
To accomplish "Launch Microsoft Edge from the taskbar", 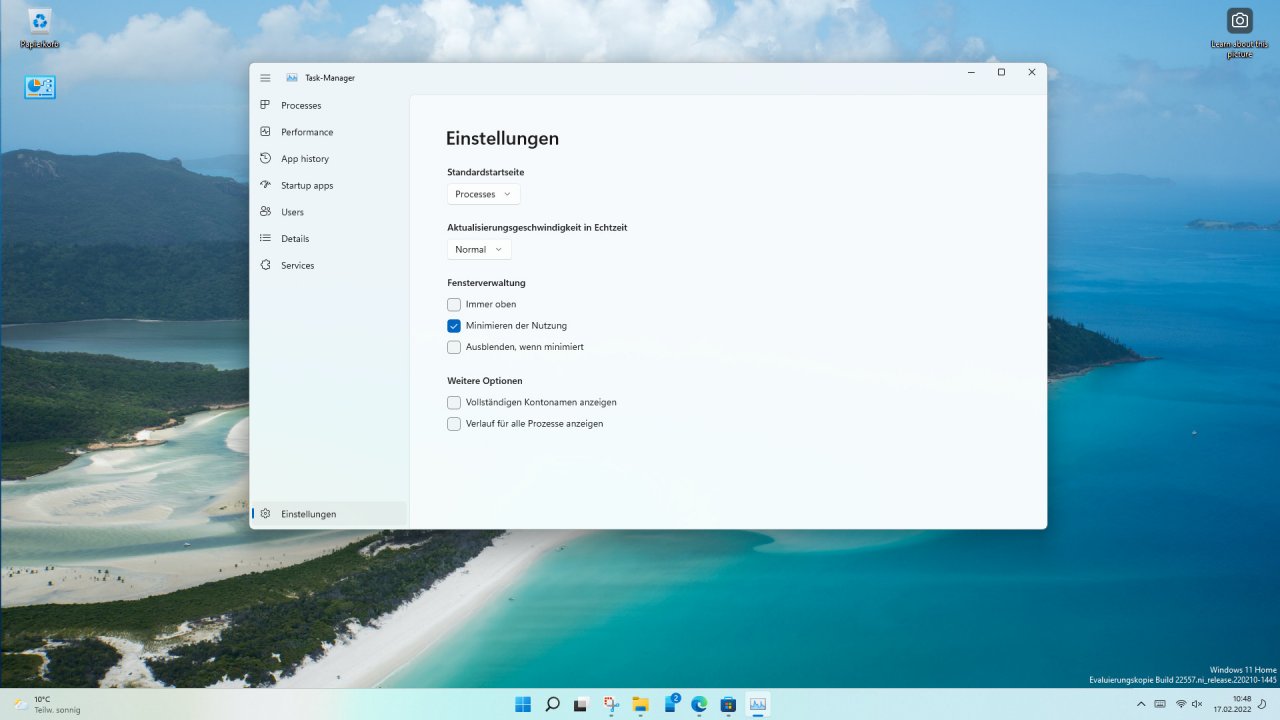I will tap(699, 704).
